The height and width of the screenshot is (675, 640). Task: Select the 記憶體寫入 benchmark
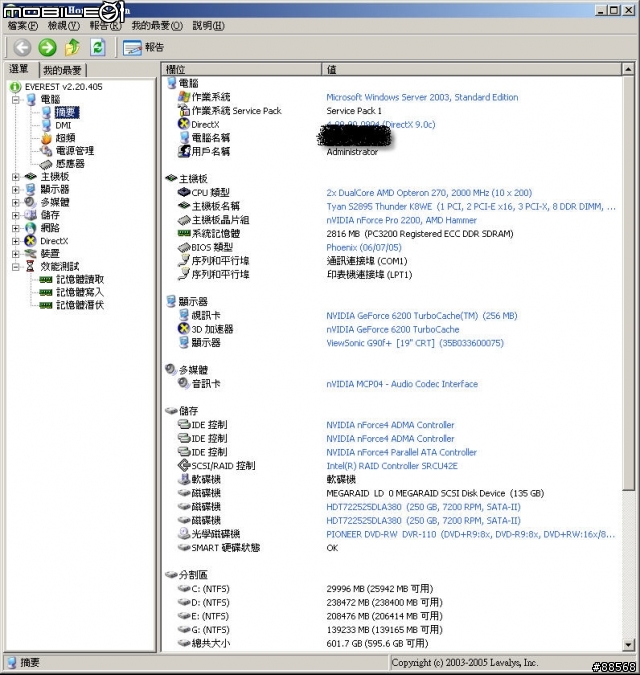coord(80,293)
